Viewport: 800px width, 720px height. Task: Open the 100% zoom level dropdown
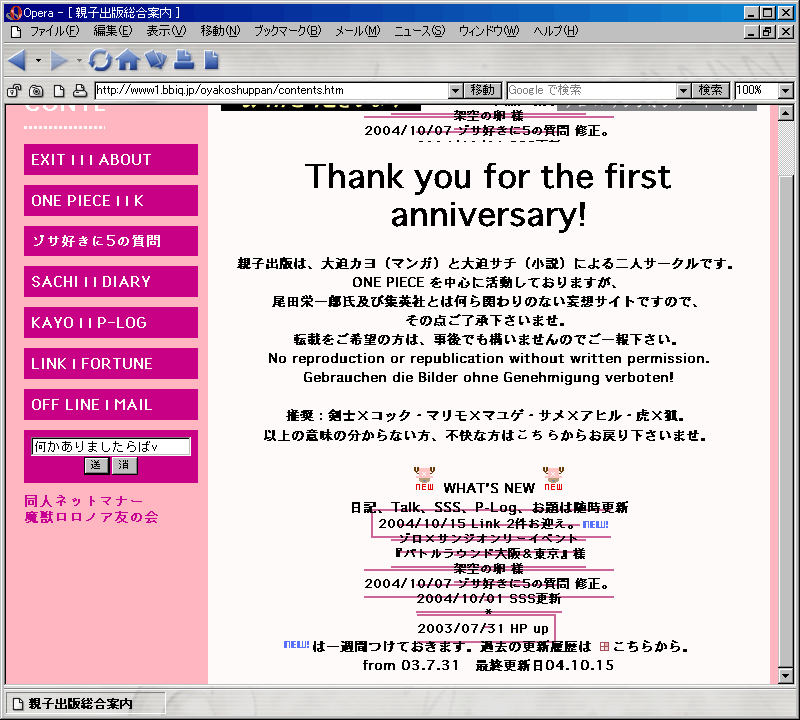(x=786, y=91)
